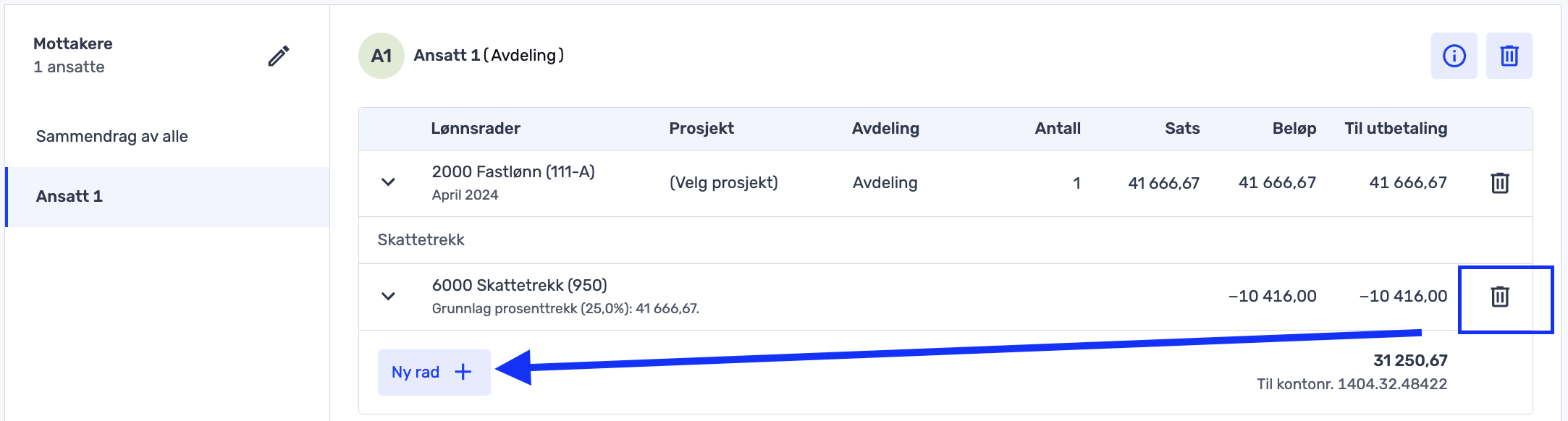Delete employee Ansatt 1 with top trash icon
The width and height of the screenshot is (1568, 421).
[1509, 56]
